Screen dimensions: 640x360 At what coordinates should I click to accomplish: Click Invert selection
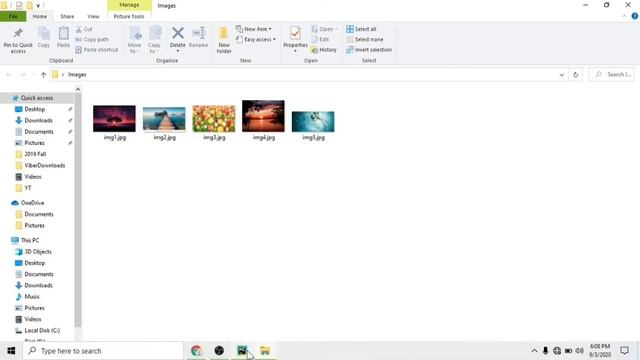coord(369,50)
